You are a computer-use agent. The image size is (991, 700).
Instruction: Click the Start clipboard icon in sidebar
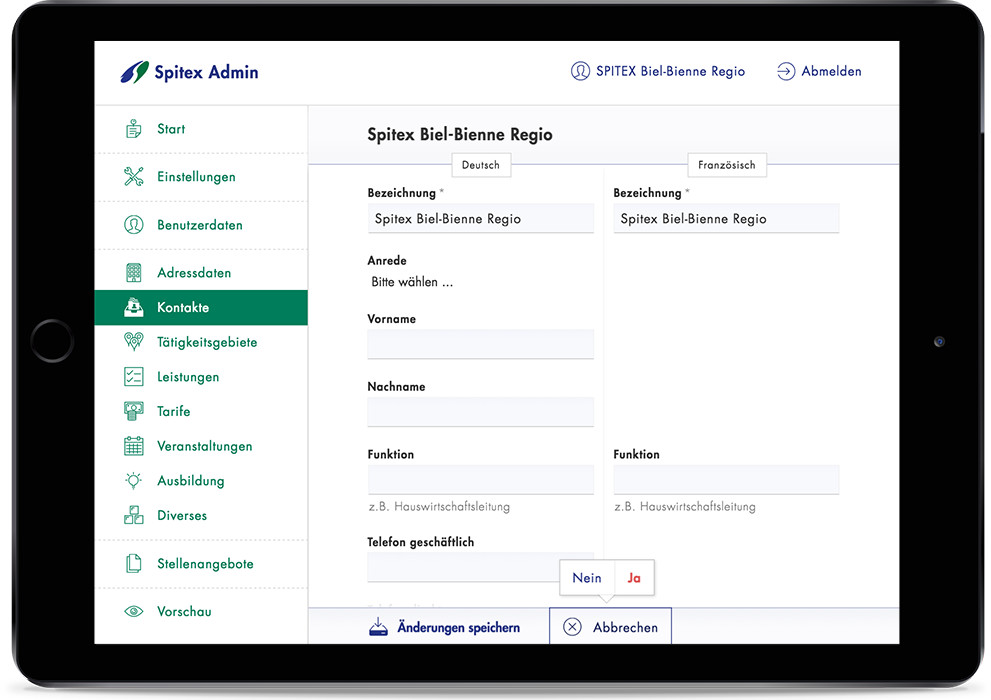click(133, 129)
